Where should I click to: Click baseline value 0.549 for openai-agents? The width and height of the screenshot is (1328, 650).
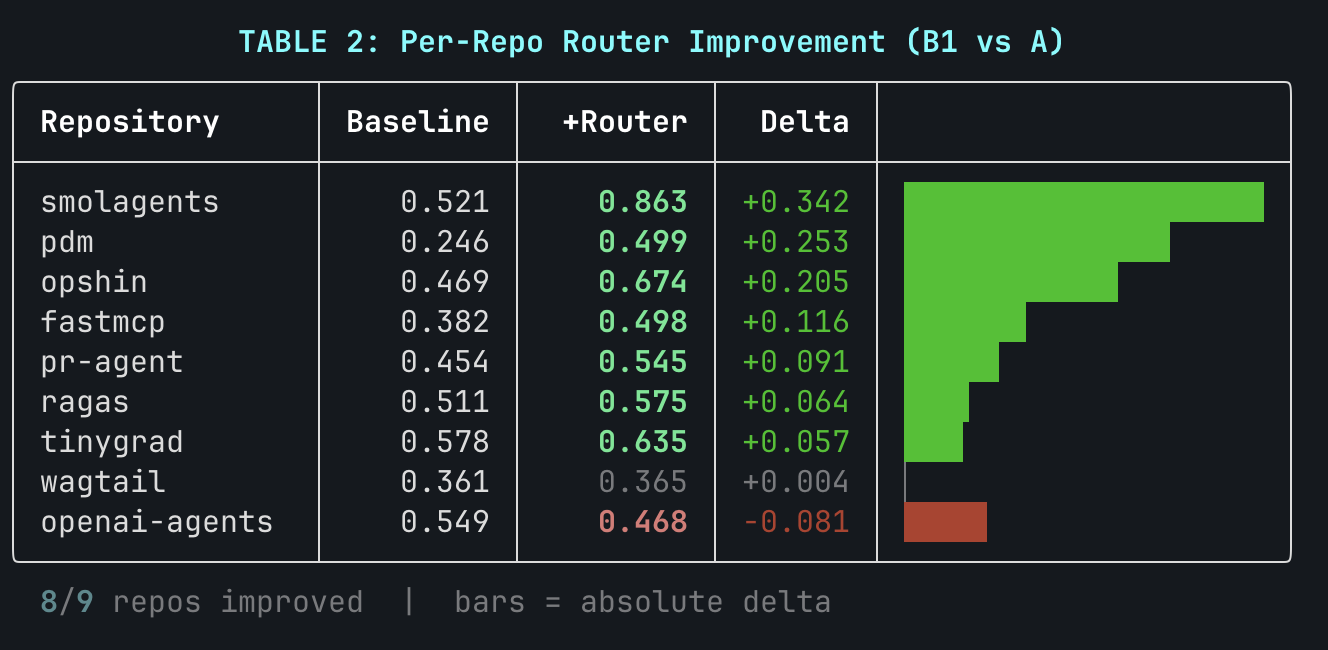[445, 522]
